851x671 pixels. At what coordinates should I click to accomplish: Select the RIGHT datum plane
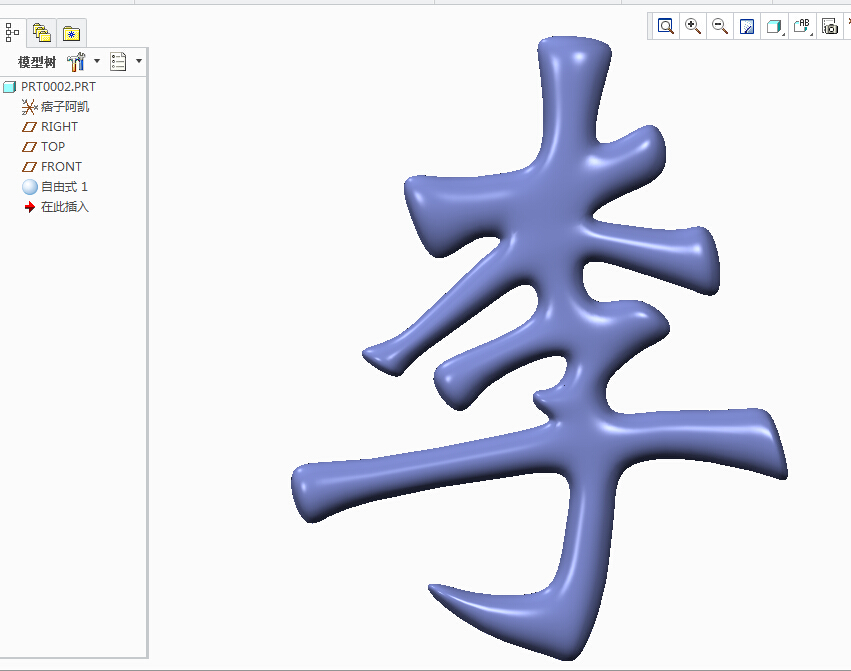point(59,127)
